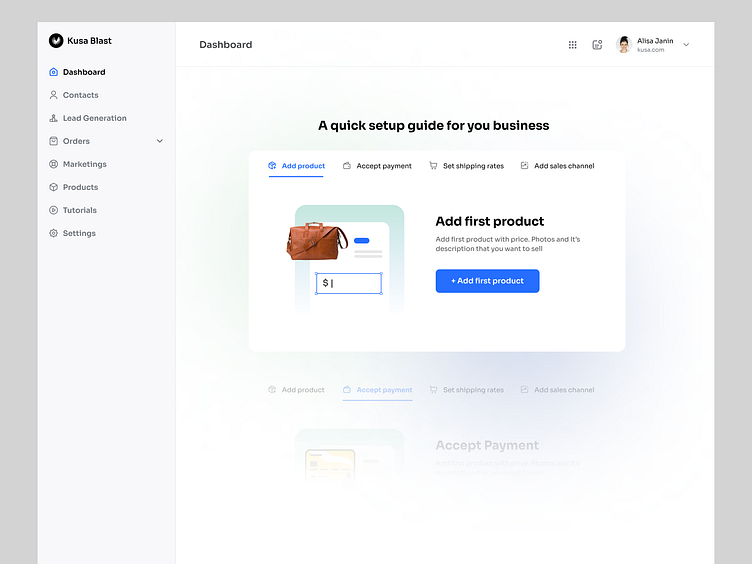Click Alisa Janin's profile avatar
This screenshot has width=752, height=564.
coord(624,45)
